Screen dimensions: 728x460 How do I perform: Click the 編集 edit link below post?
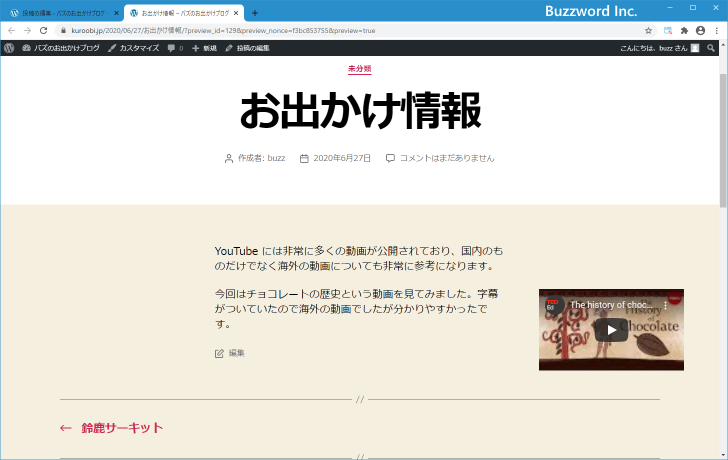236,353
